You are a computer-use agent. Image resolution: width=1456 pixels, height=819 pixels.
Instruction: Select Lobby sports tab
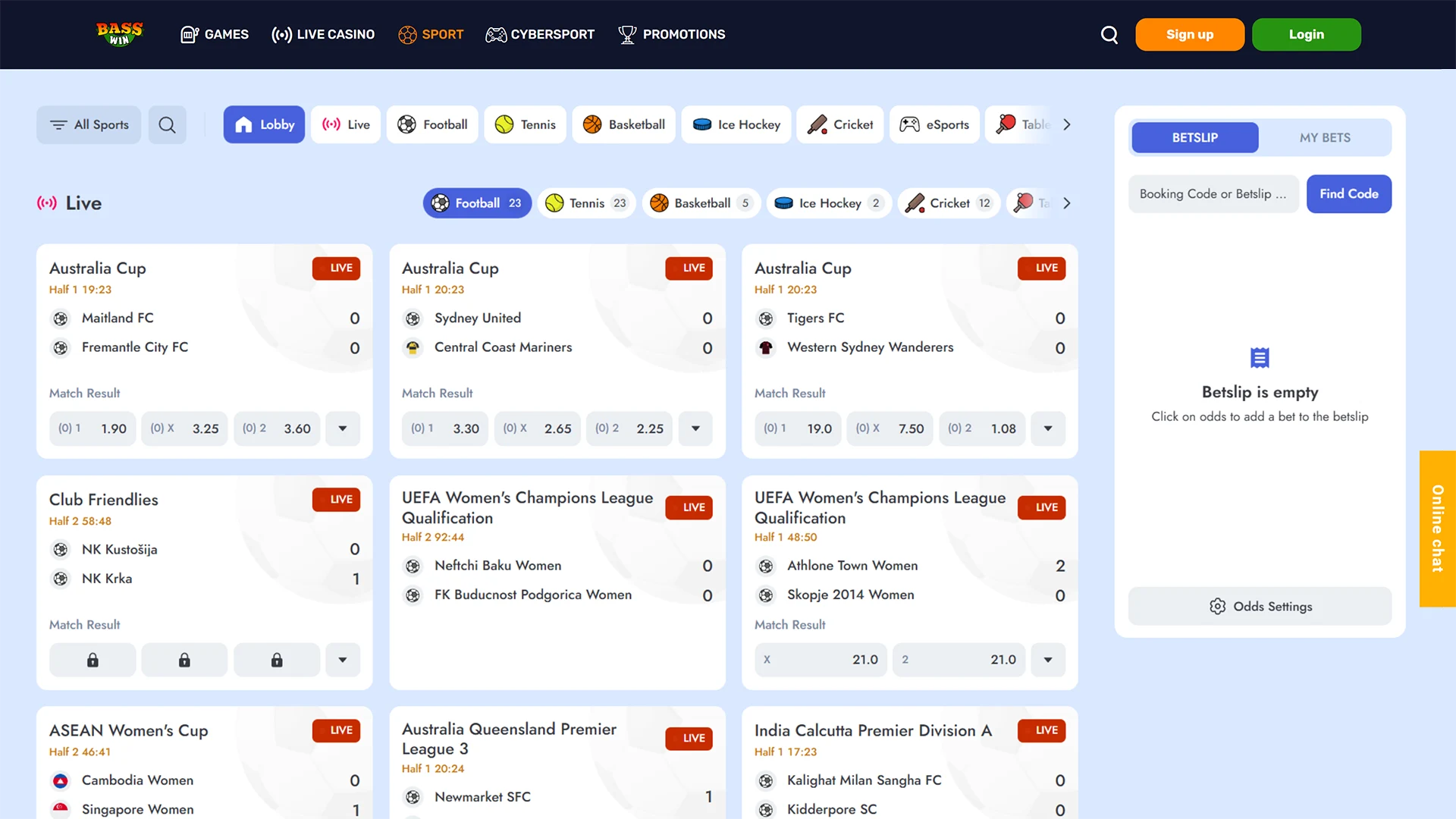[264, 124]
